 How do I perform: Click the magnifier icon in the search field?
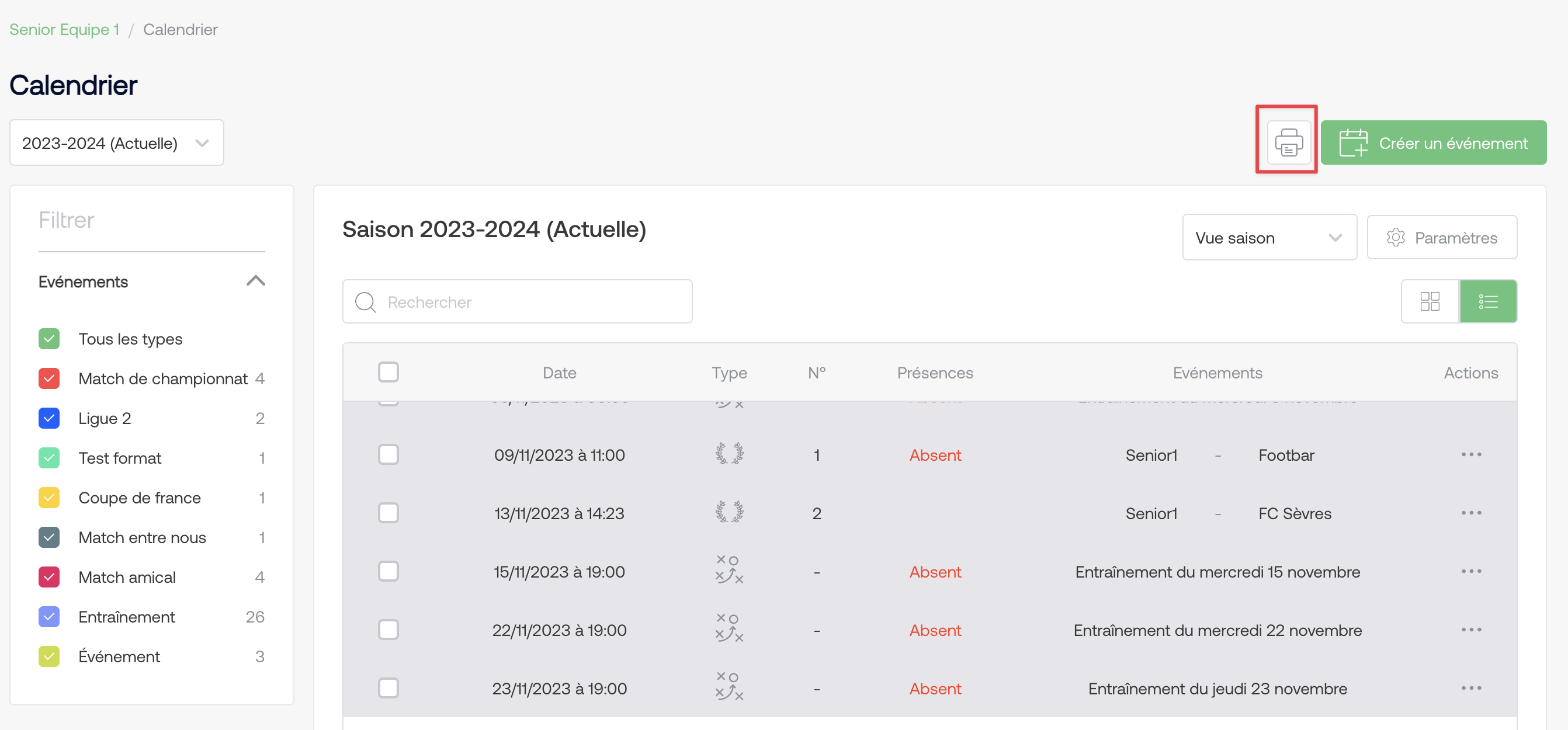(365, 302)
